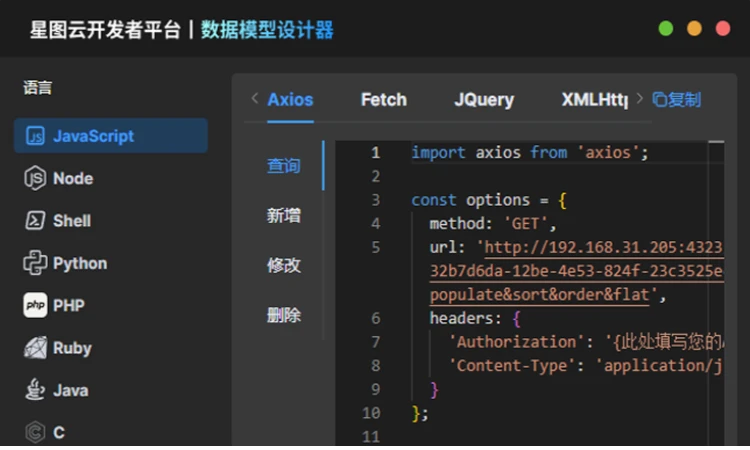Select the C language icon
The image size is (750, 450).
36,433
